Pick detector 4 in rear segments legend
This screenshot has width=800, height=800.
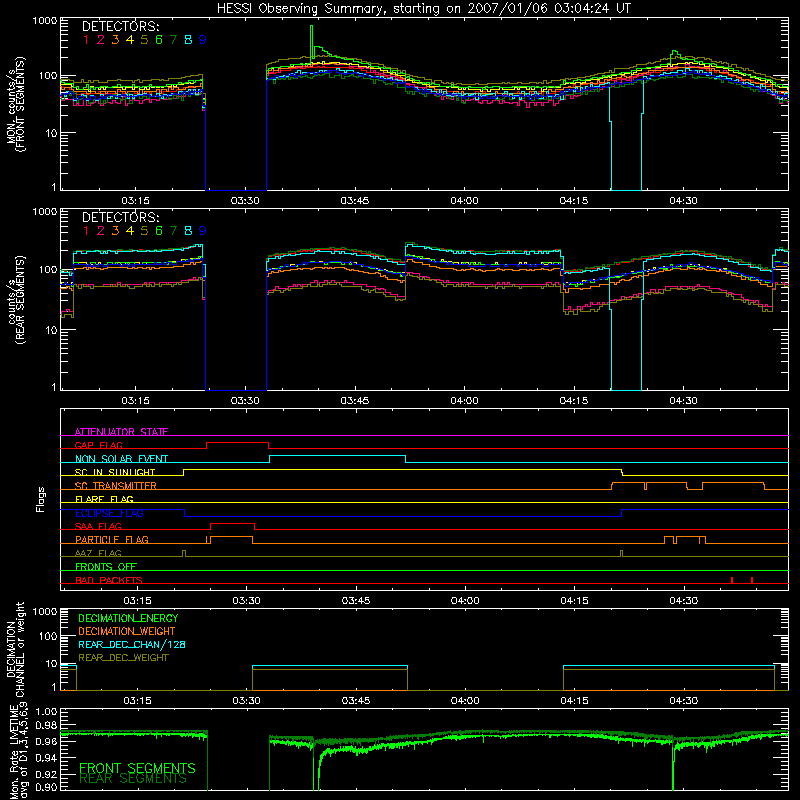point(130,231)
